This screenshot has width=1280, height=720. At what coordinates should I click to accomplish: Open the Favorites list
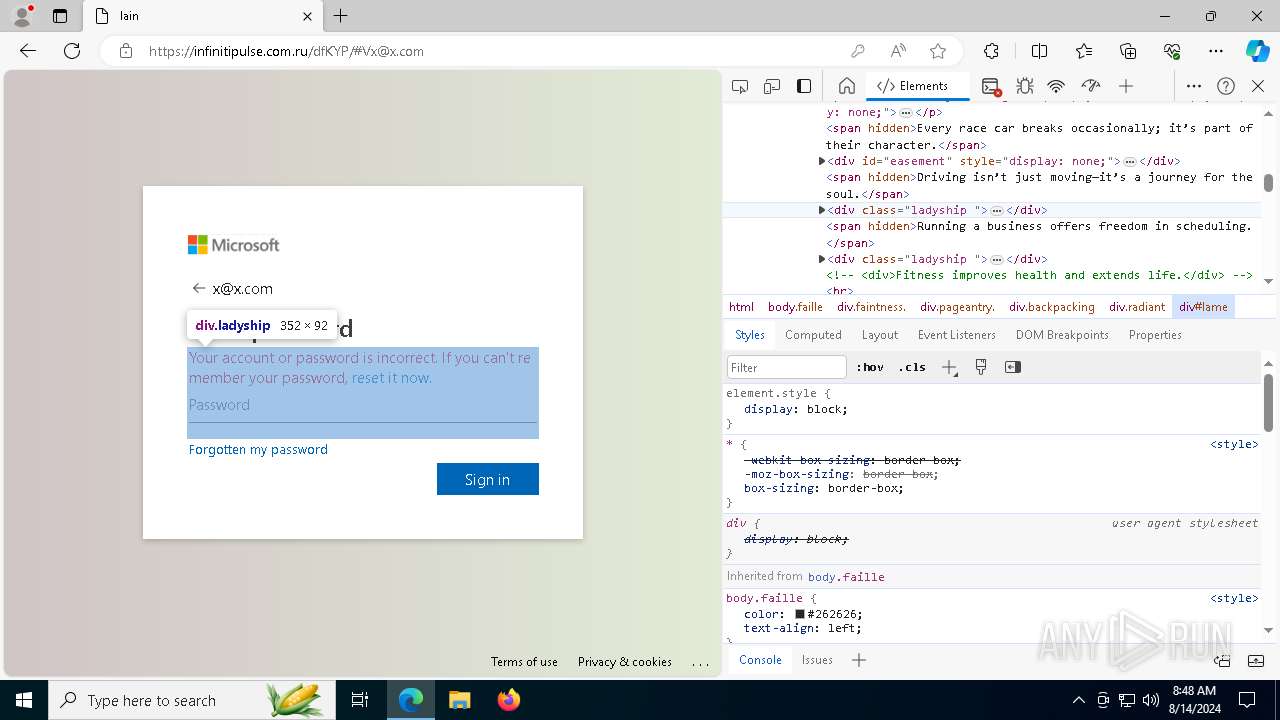click(x=1084, y=51)
